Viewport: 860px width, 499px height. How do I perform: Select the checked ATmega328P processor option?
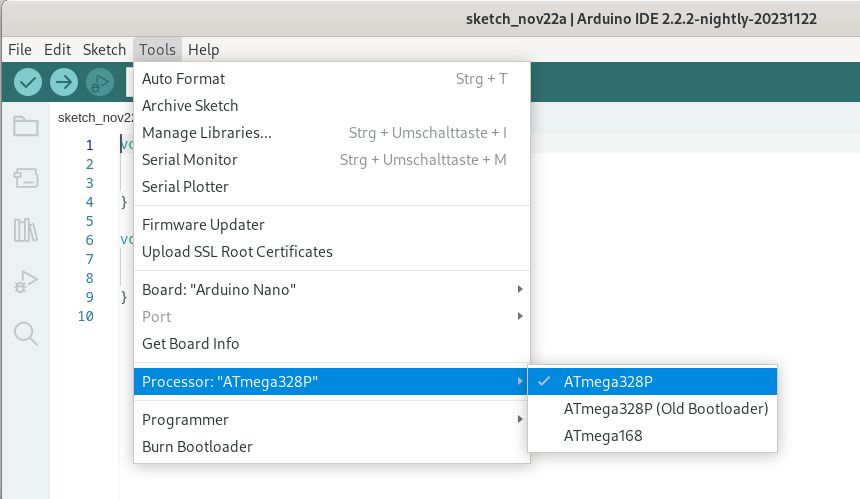[x=652, y=382]
